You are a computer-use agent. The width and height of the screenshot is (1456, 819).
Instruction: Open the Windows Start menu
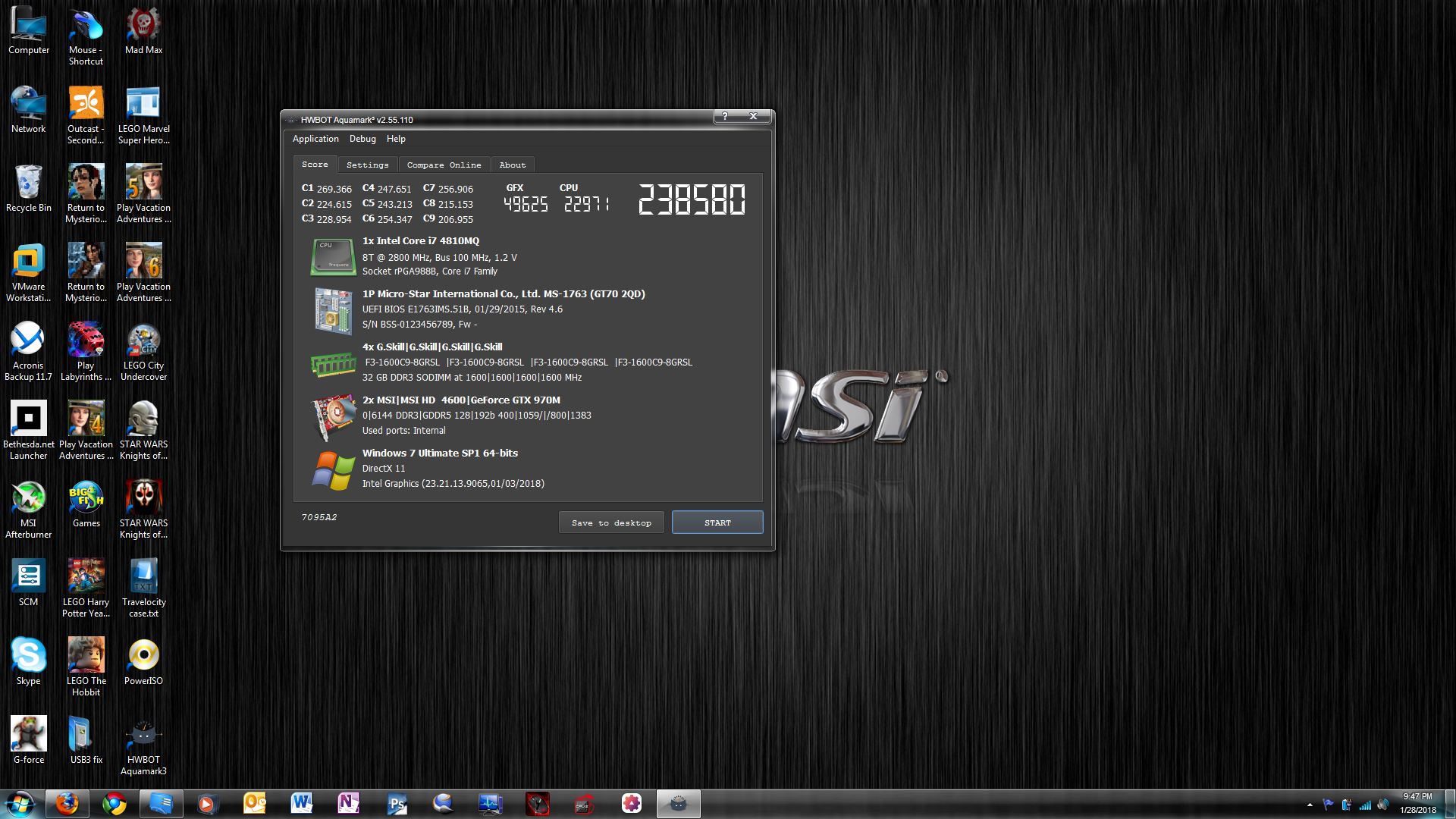20,803
